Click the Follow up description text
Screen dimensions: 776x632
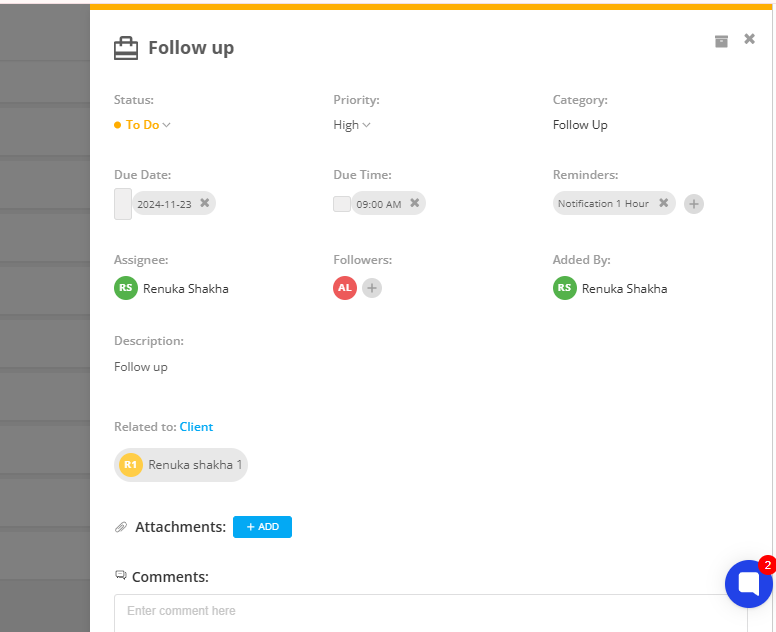pyautogui.click(x=141, y=367)
